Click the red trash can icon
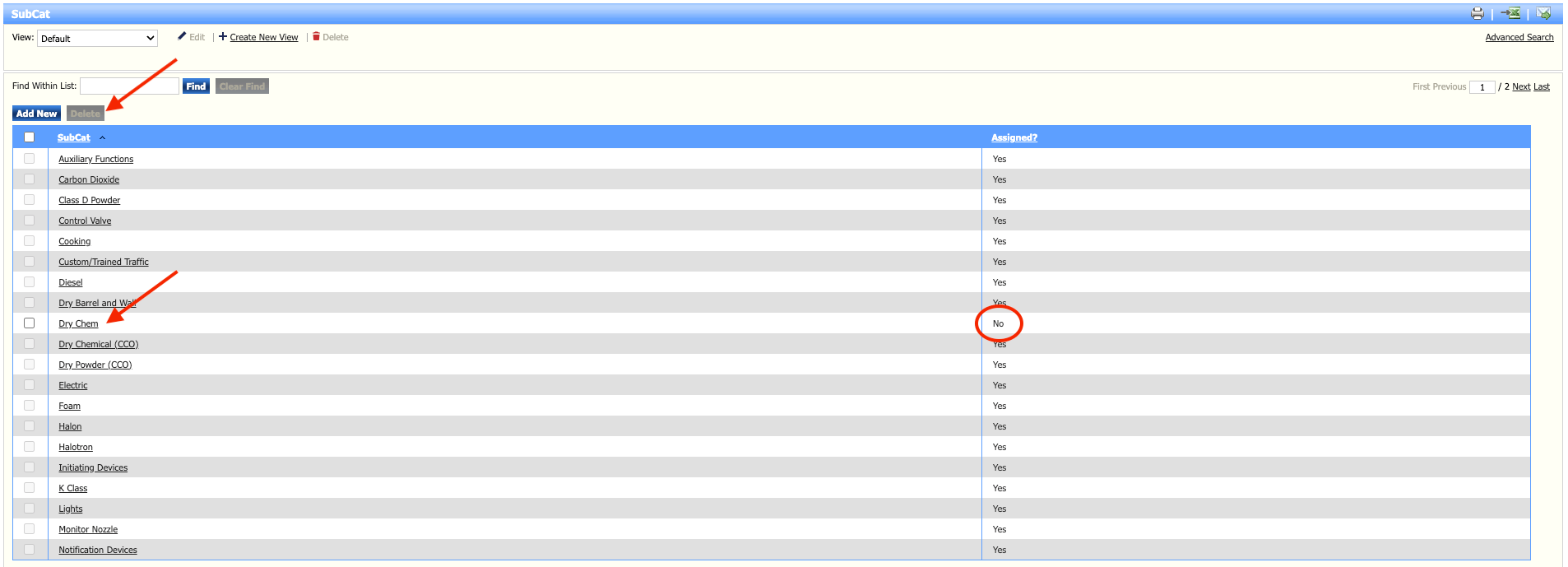The image size is (1568, 567). 316,36
